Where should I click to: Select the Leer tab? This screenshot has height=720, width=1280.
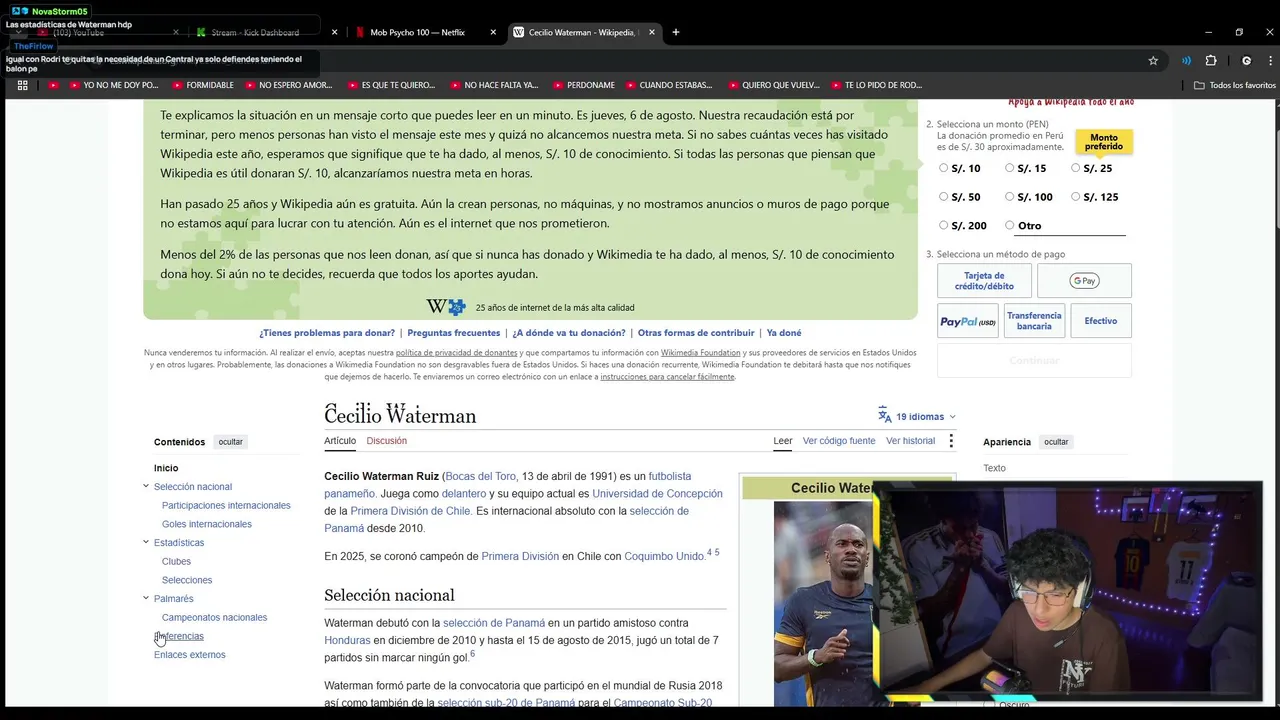click(783, 441)
